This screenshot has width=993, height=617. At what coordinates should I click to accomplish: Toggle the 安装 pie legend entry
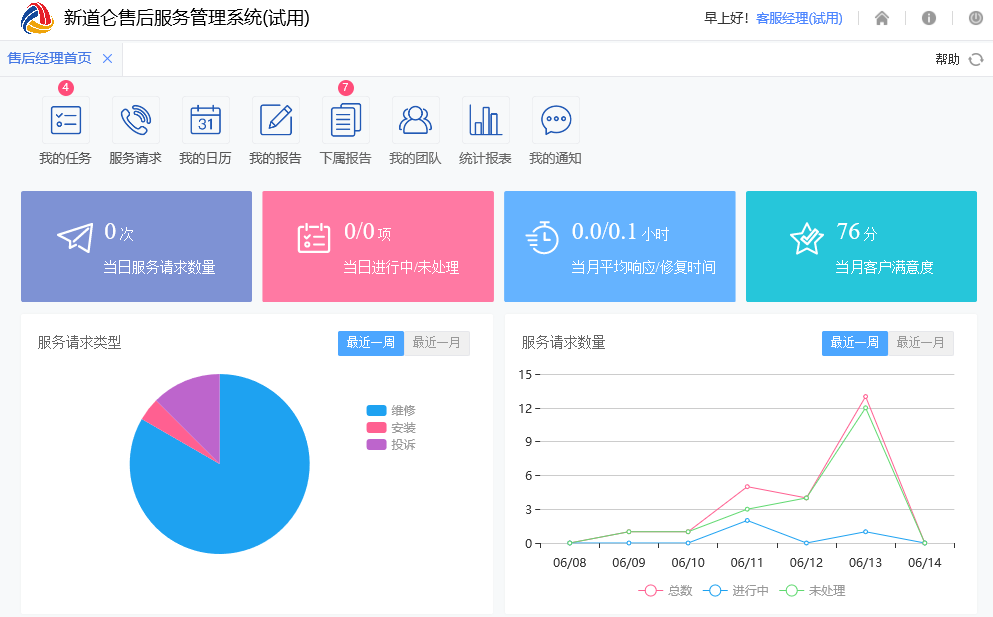pos(391,428)
